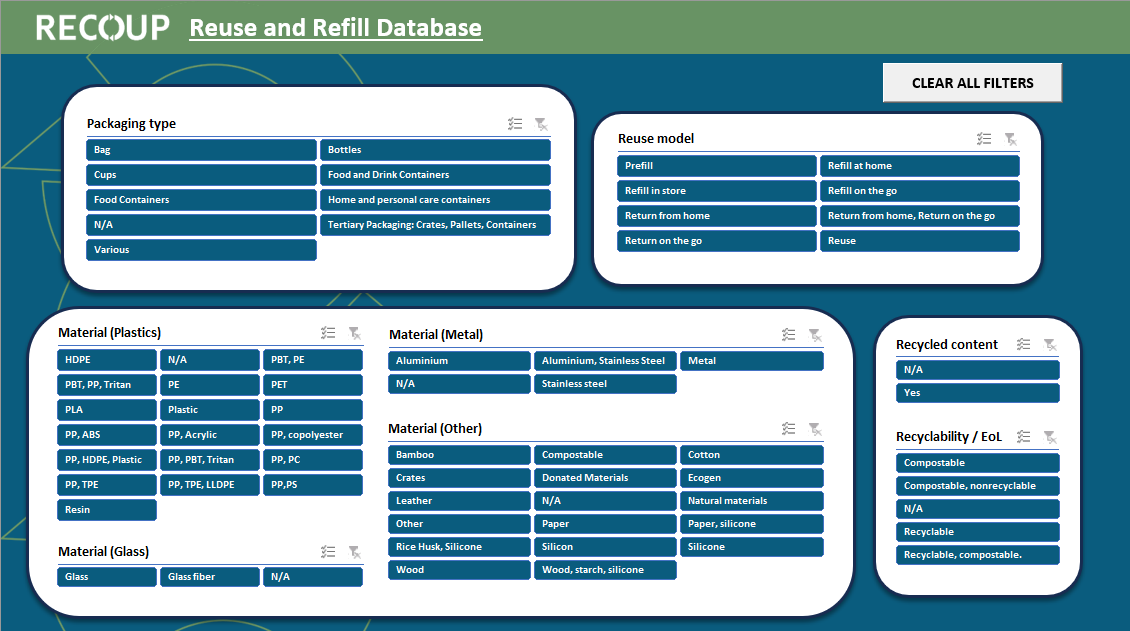Clear filter on Reuse model slicer
Viewport: 1130px width, 631px height.
pos(1010,139)
